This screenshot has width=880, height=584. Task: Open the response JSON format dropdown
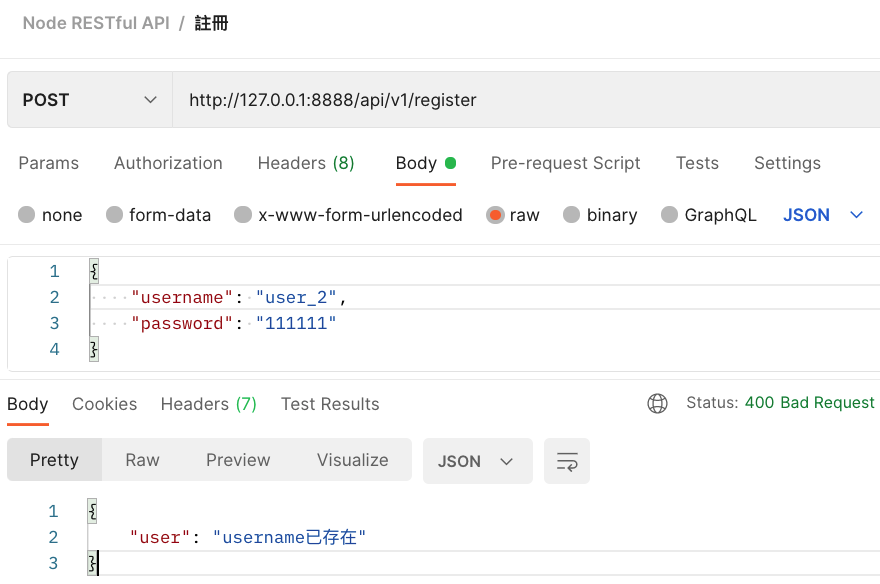[x=478, y=461]
